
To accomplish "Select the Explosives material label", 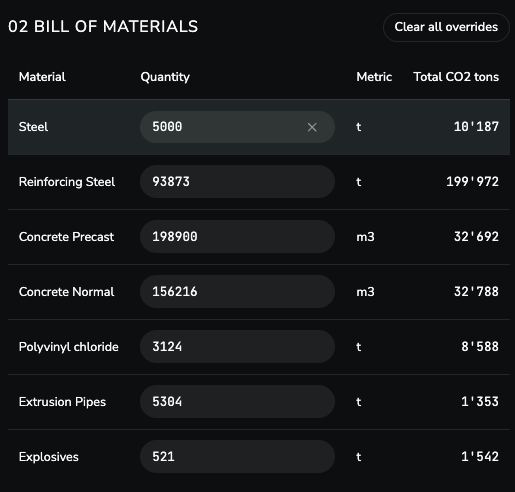I will pyautogui.click(x=49, y=457).
